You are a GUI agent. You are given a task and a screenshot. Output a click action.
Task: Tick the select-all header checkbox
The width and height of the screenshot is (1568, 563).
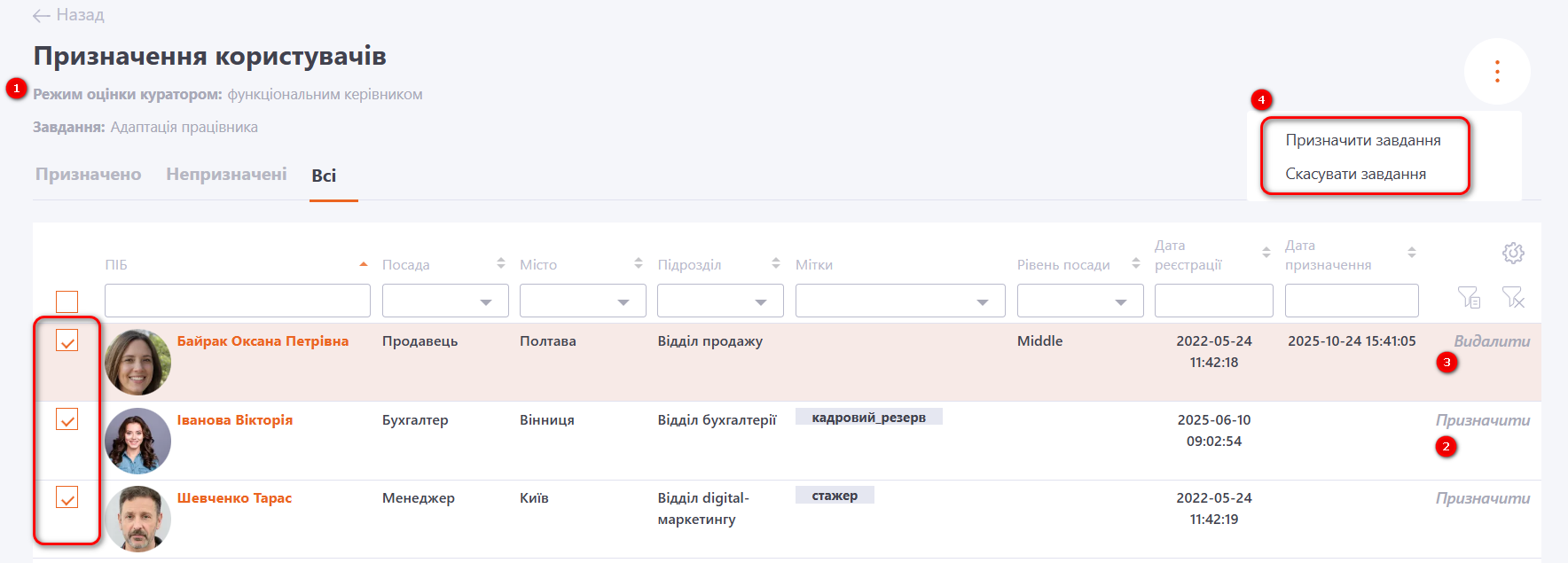67,301
